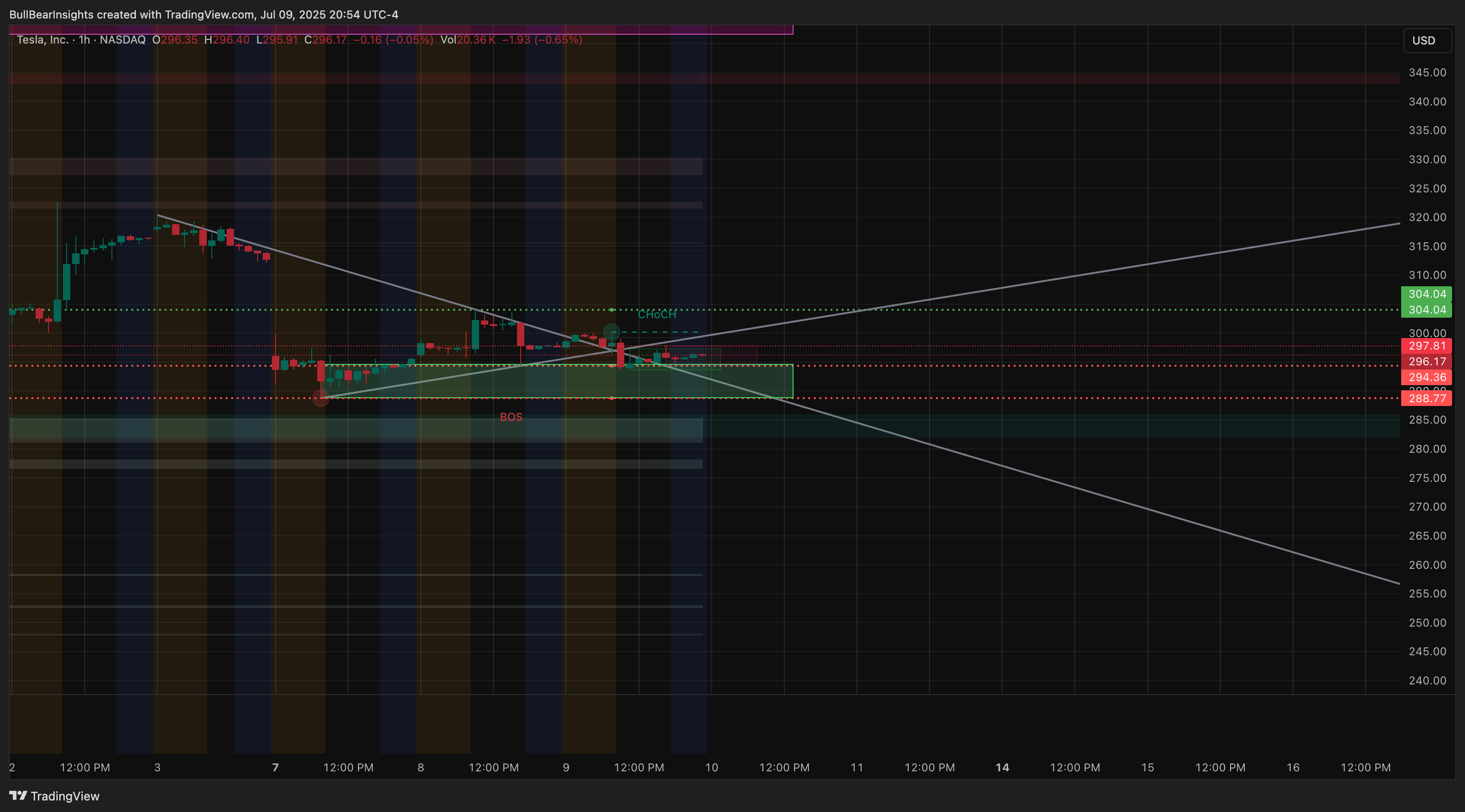Click date 3 on the time axis
This screenshot has height=812, width=1465.
pos(158,768)
